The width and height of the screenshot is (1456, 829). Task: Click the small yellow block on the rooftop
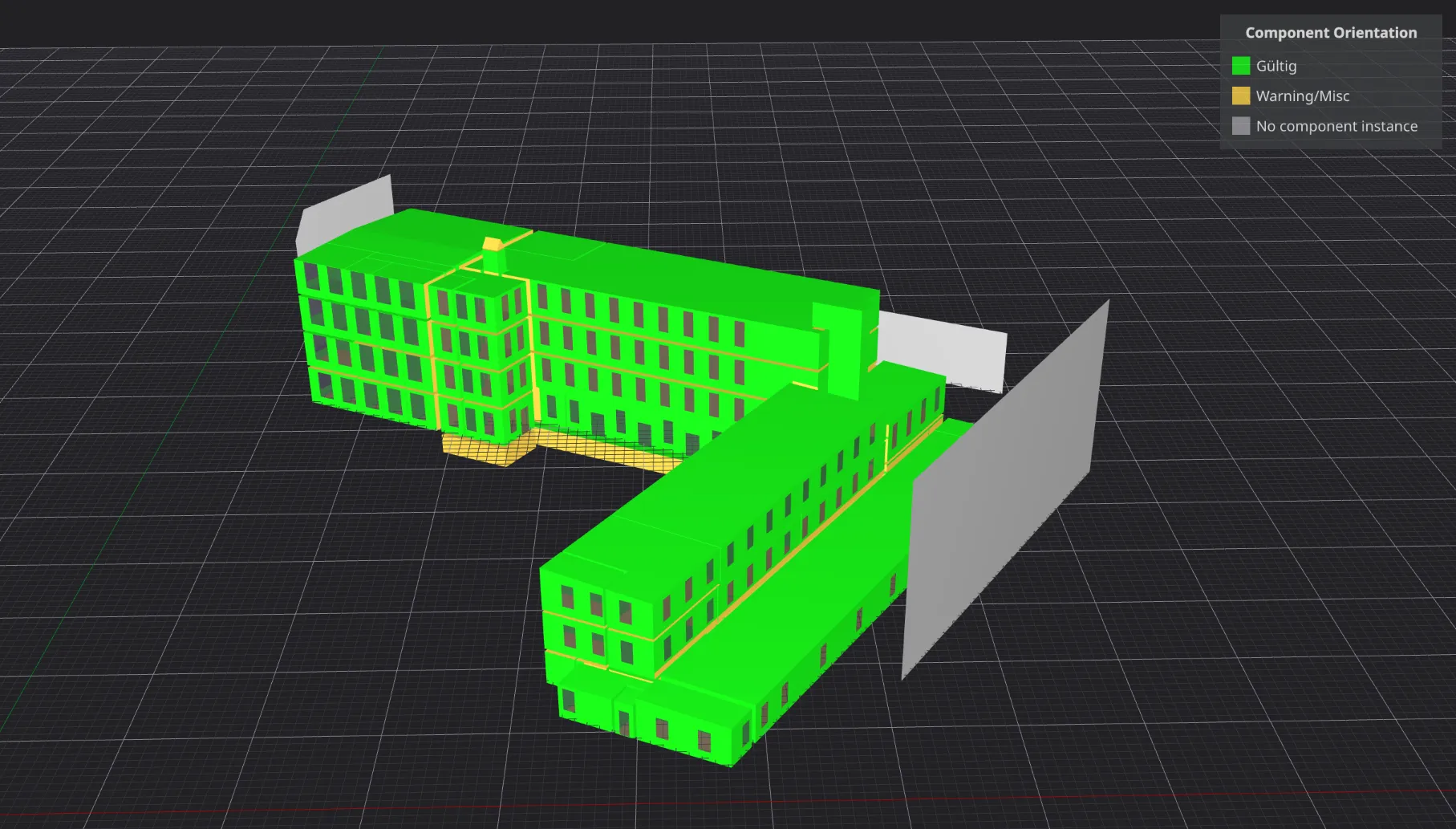491,244
